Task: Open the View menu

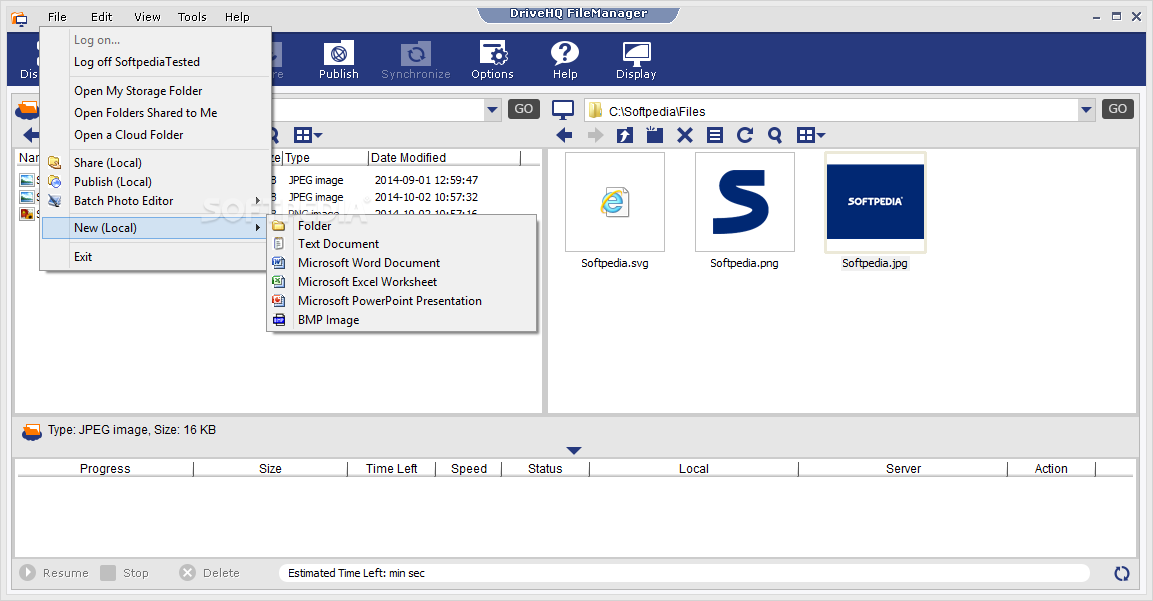Action: click(147, 17)
